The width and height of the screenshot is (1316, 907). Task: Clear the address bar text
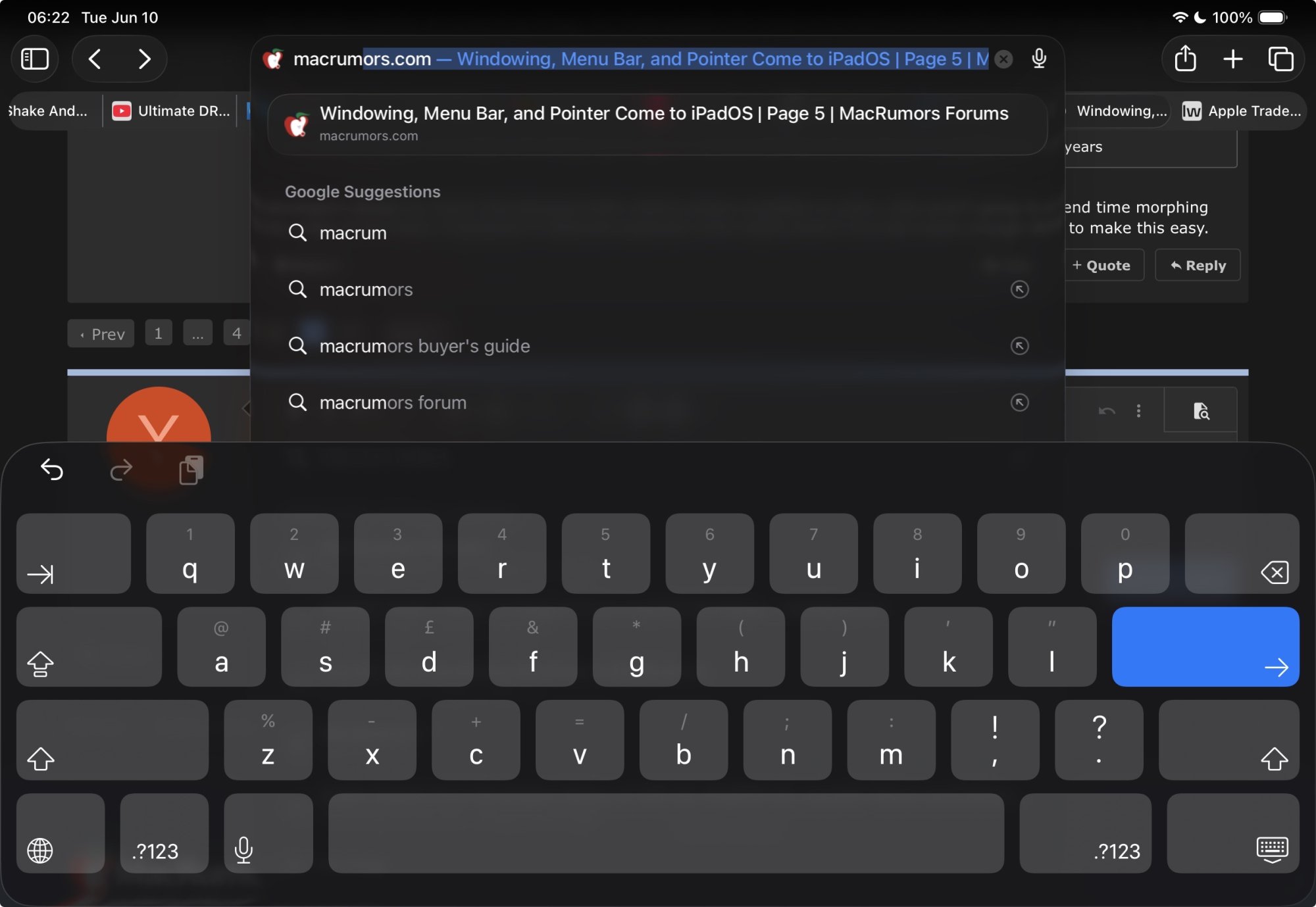coord(1003,59)
